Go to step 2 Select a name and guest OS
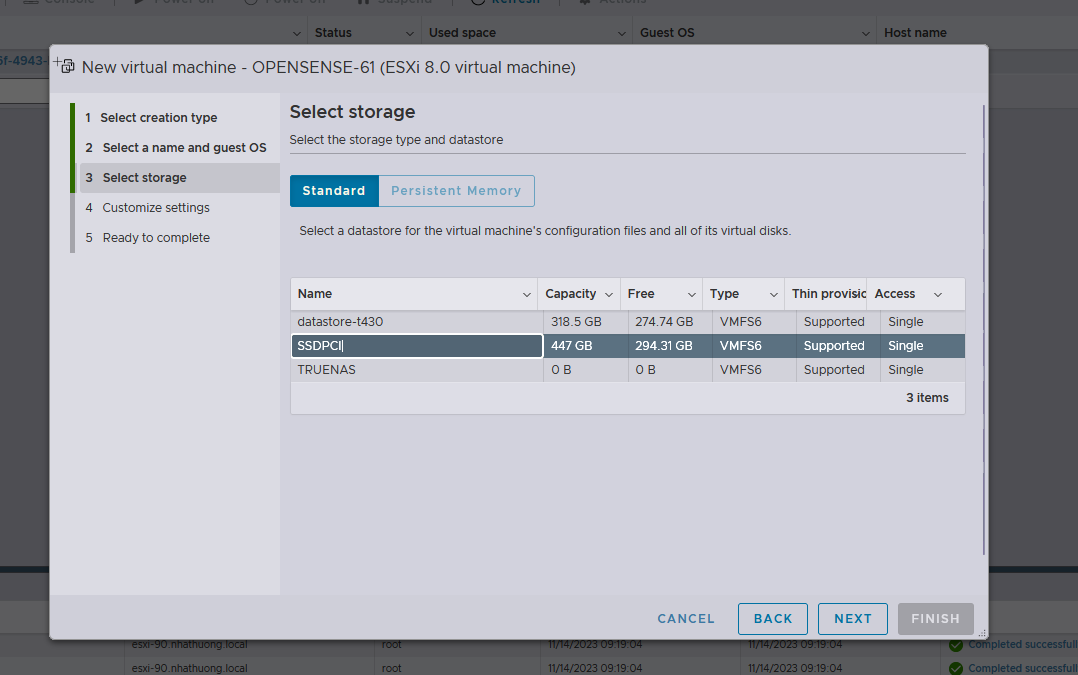The image size is (1078, 675). [184, 148]
